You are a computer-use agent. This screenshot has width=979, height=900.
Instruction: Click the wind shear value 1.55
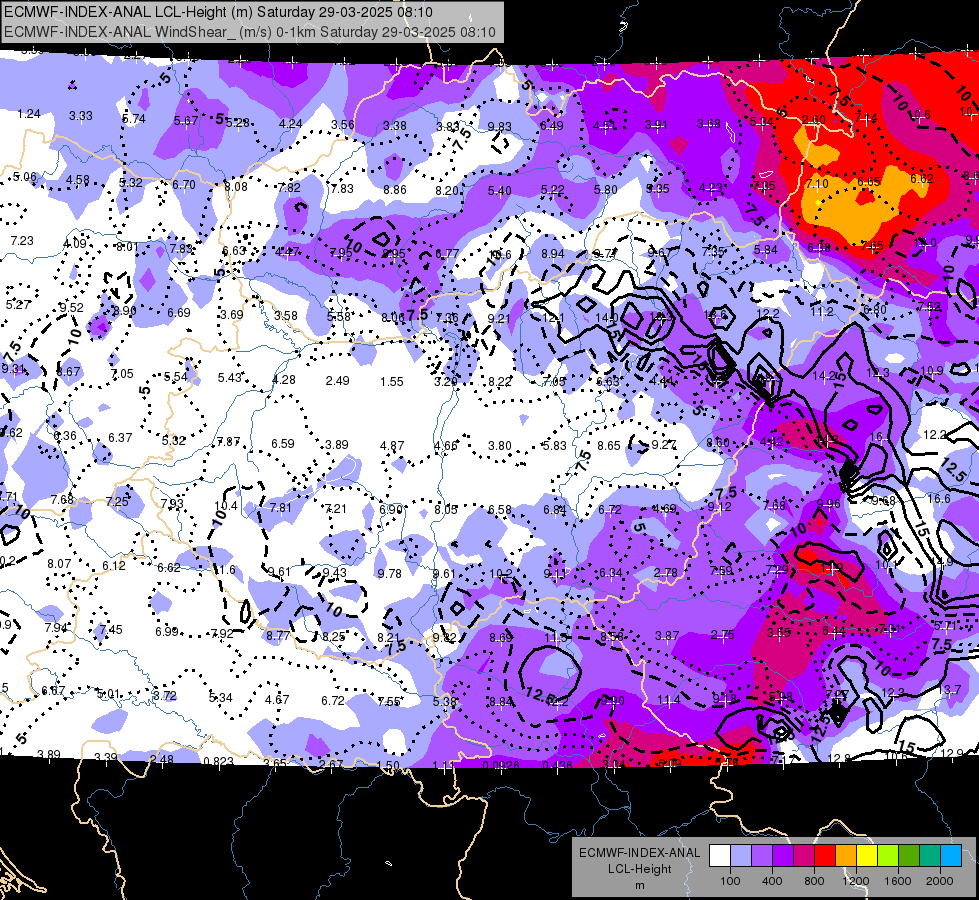392,382
